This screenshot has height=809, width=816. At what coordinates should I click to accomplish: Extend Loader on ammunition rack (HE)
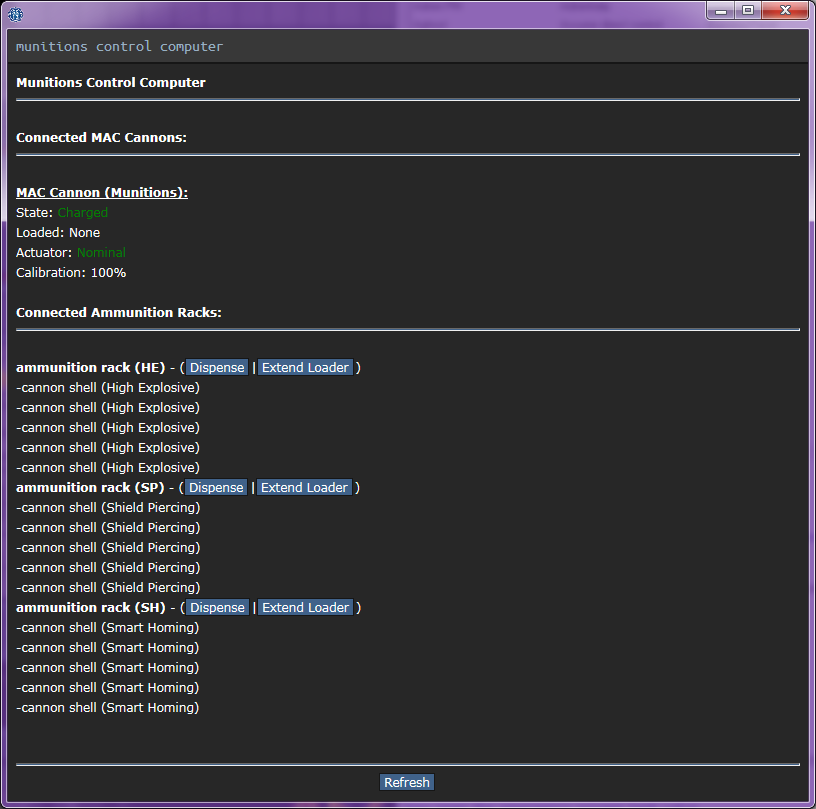[305, 368]
